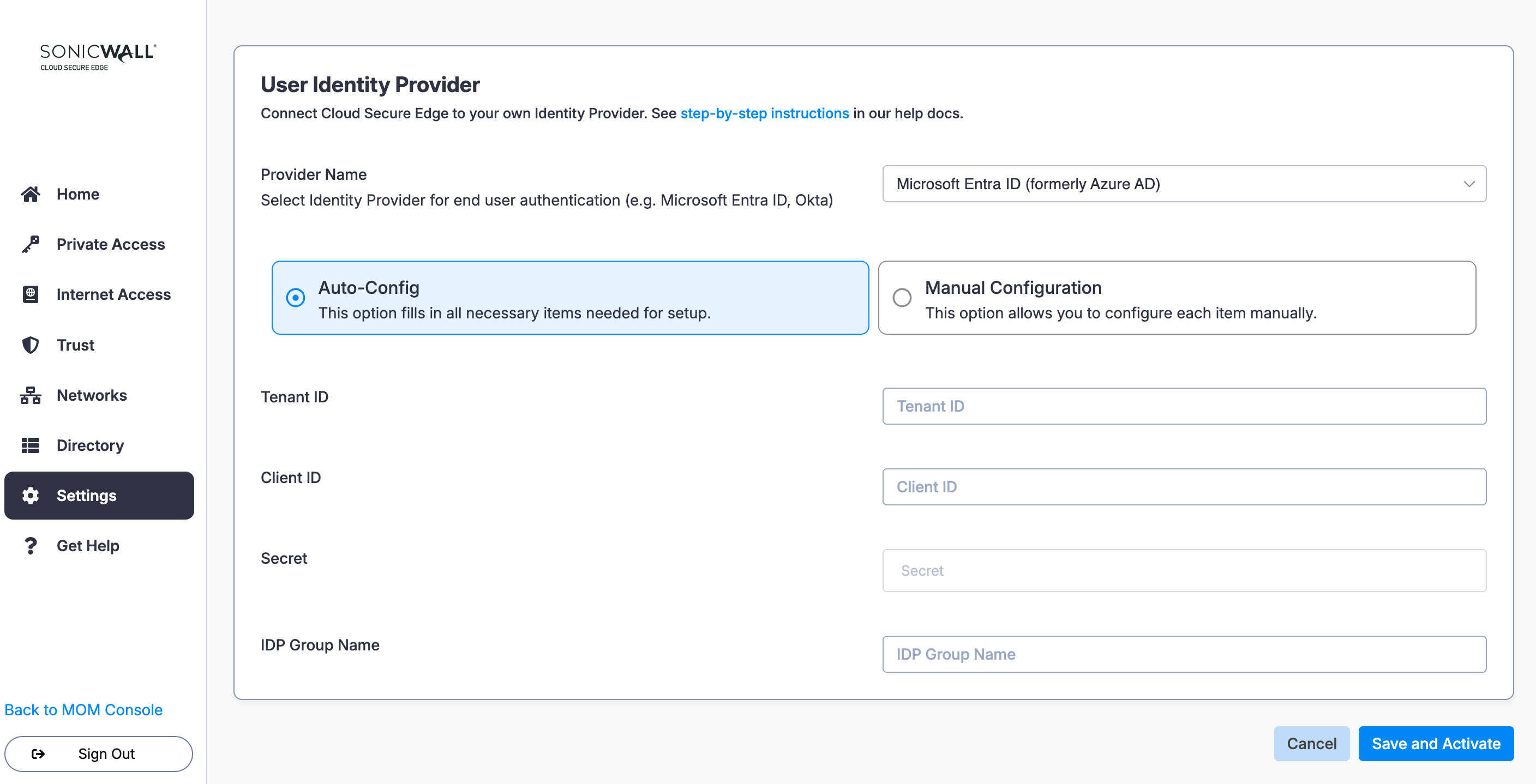Viewport: 1536px width, 784px height.
Task: Click the SonicWall Cloud Secure Edge logo
Action: 98,57
